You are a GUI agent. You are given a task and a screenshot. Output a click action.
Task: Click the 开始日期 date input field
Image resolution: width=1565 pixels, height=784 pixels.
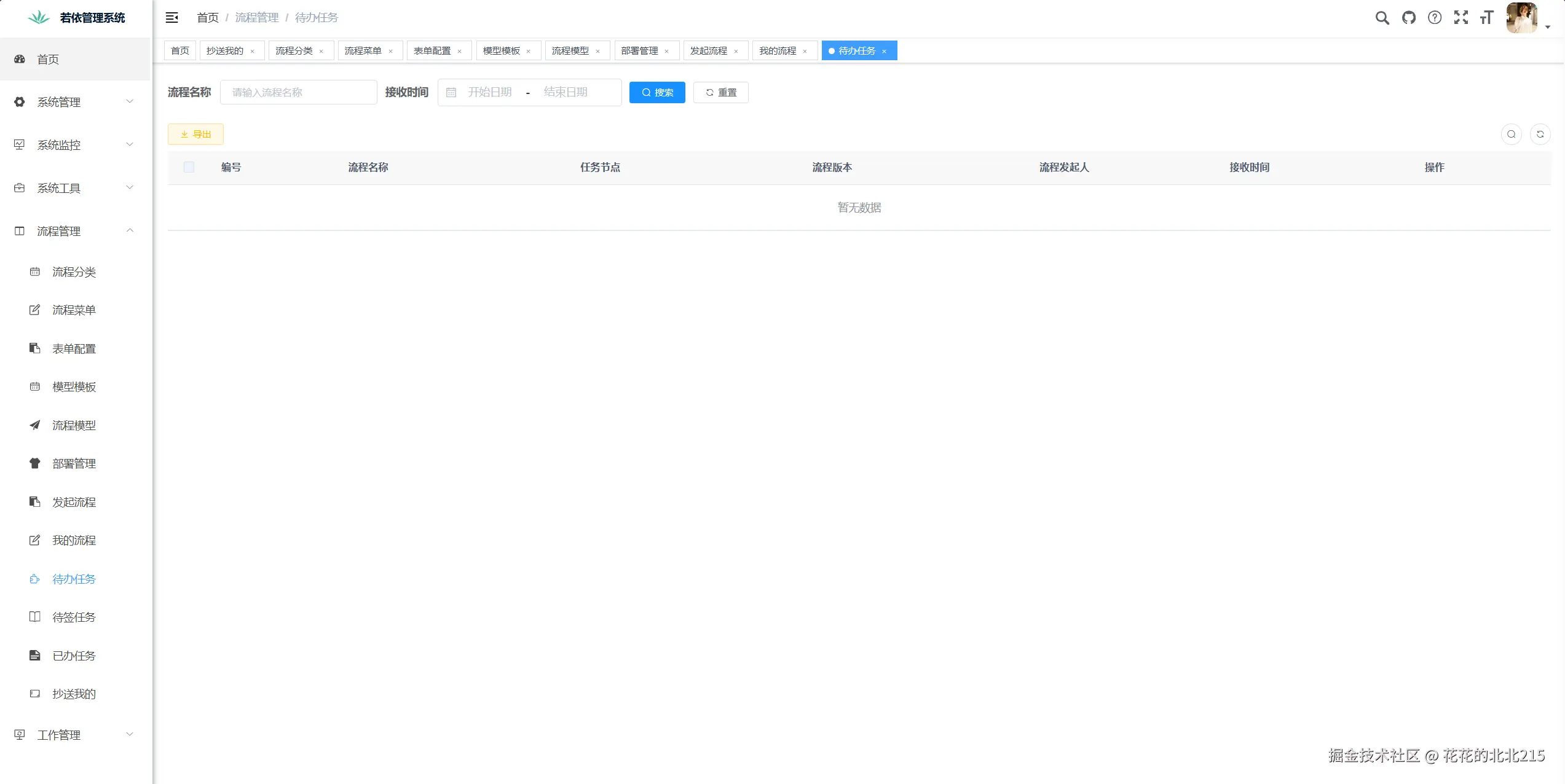(x=489, y=92)
